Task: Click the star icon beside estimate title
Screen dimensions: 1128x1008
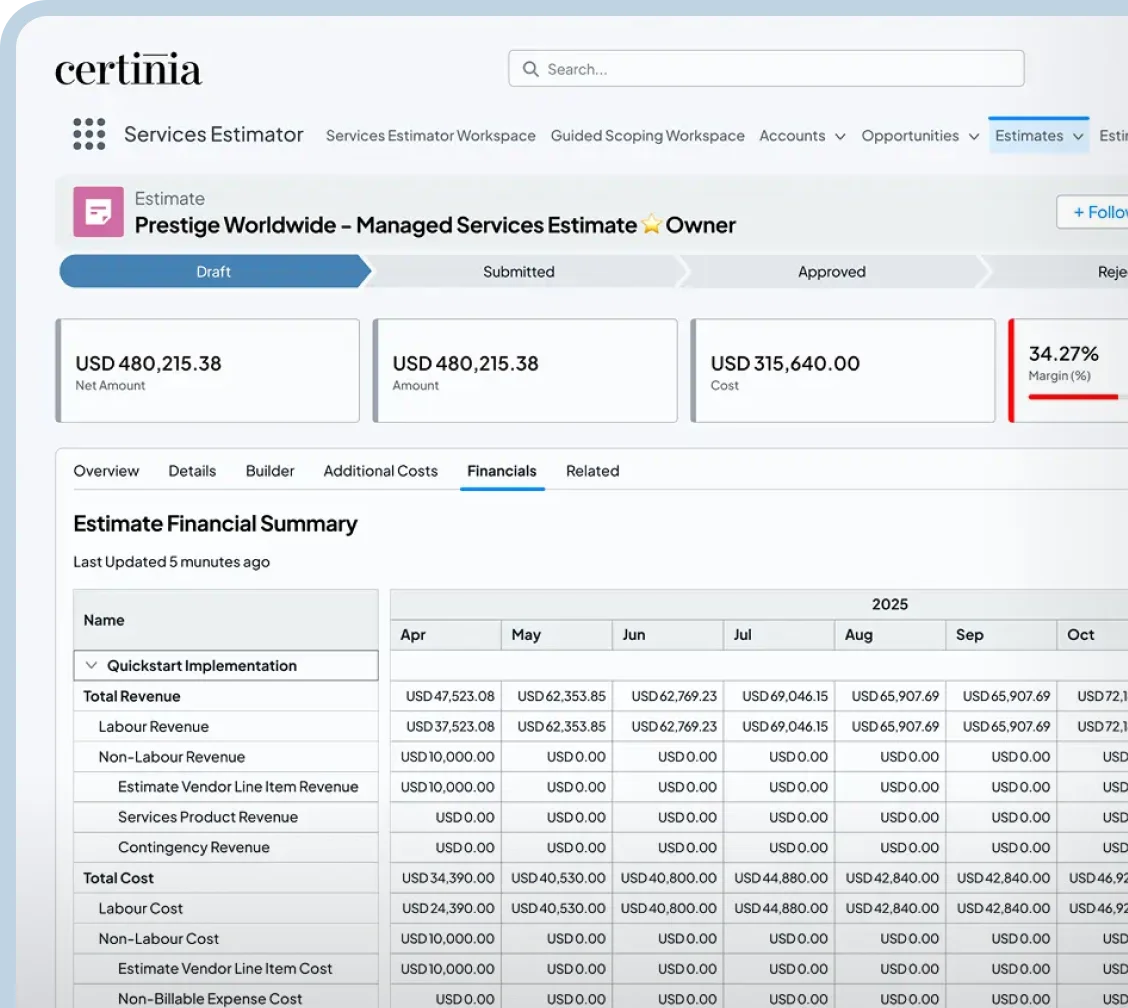Action: [651, 225]
